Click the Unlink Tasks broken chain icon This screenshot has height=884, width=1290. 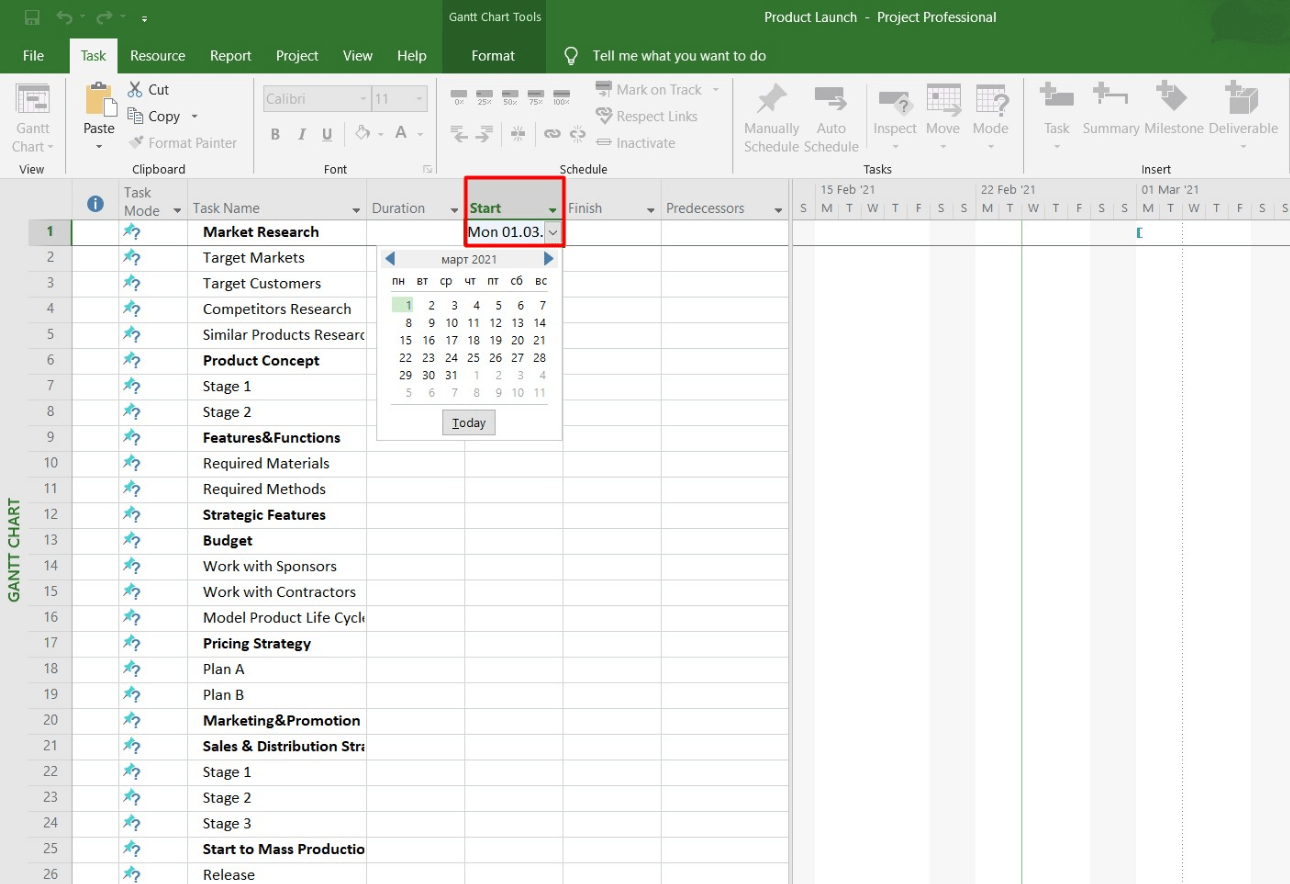(577, 133)
